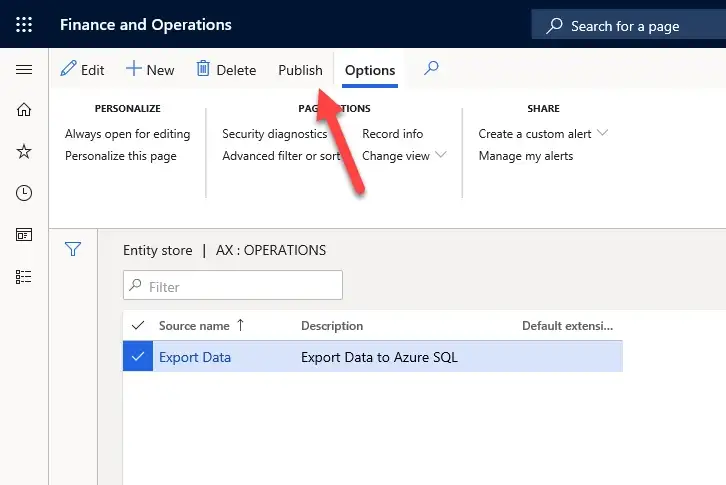726x485 pixels.
Task: Open the Export Data link
Action: coord(195,357)
